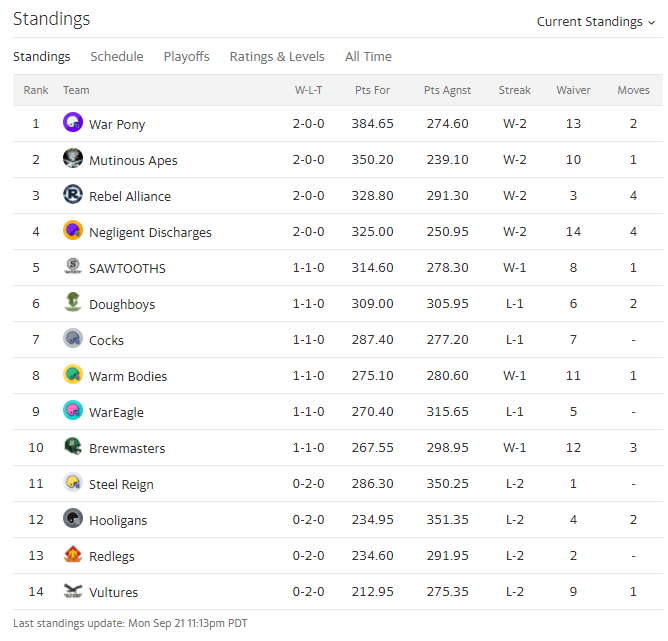Click the War Pony purple helmet logo

click(x=73, y=122)
